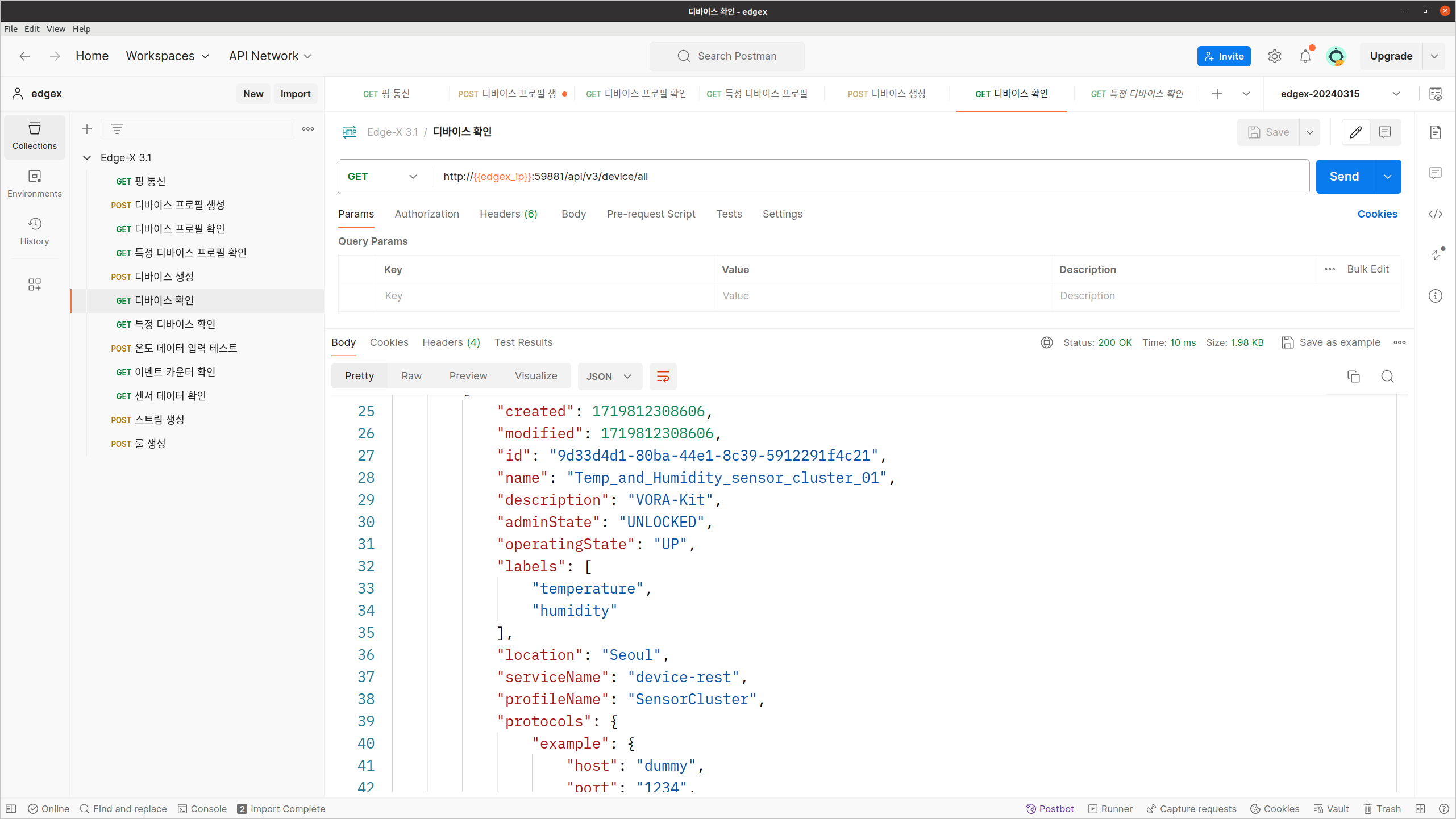The height and width of the screenshot is (819, 1456).
Task: Open the History sidebar panel
Action: tap(35, 231)
